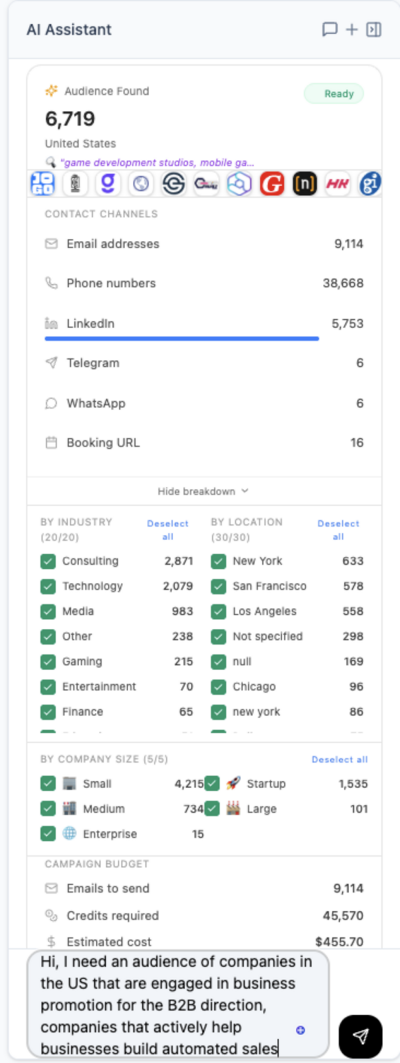Image resolution: width=400 pixels, height=1063 pixels.
Task: Click the small blue plus icon in input
Action: tap(301, 1030)
